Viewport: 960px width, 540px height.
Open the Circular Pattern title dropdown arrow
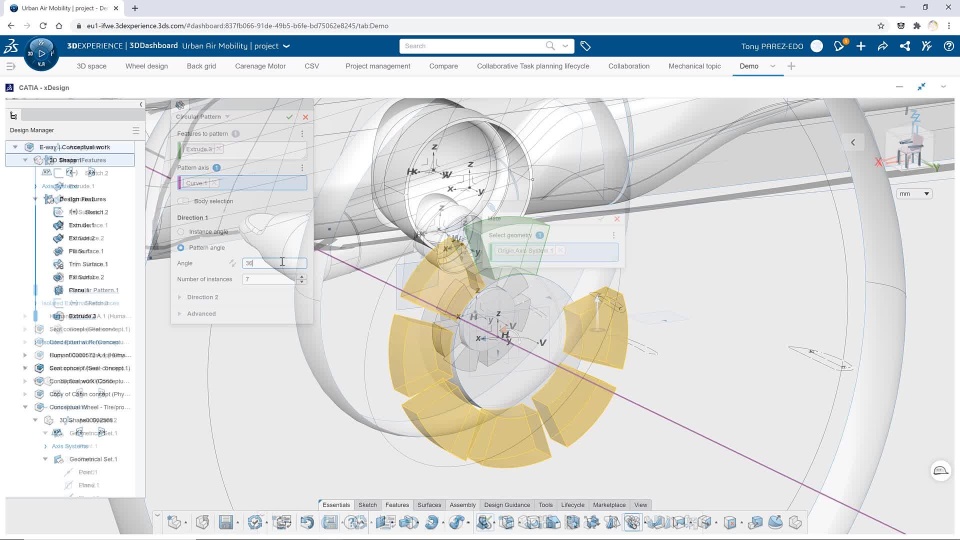click(227, 116)
